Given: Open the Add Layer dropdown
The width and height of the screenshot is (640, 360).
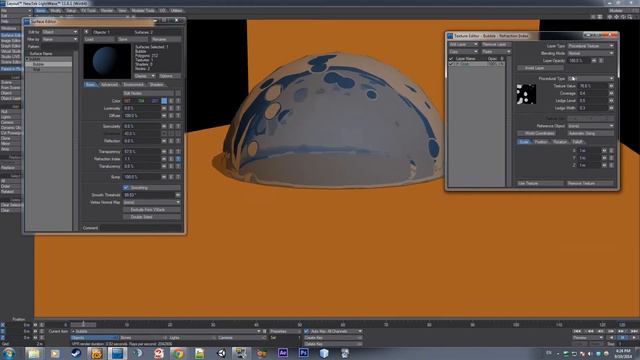Looking at the screenshot, I should [463, 44].
